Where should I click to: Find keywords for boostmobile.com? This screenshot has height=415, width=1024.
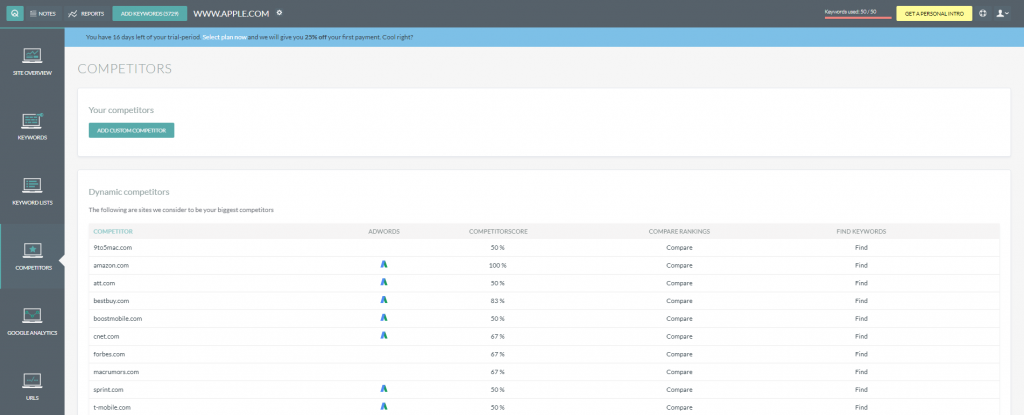point(861,318)
